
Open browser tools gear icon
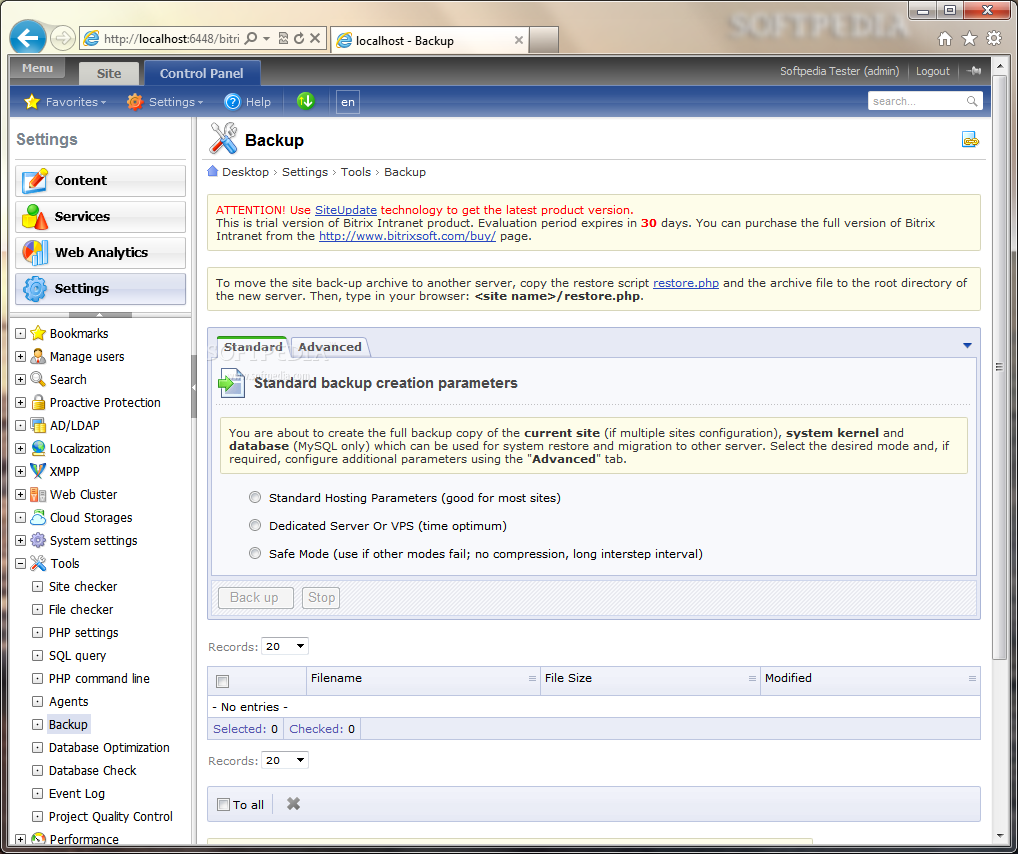pyautogui.click(x=994, y=38)
